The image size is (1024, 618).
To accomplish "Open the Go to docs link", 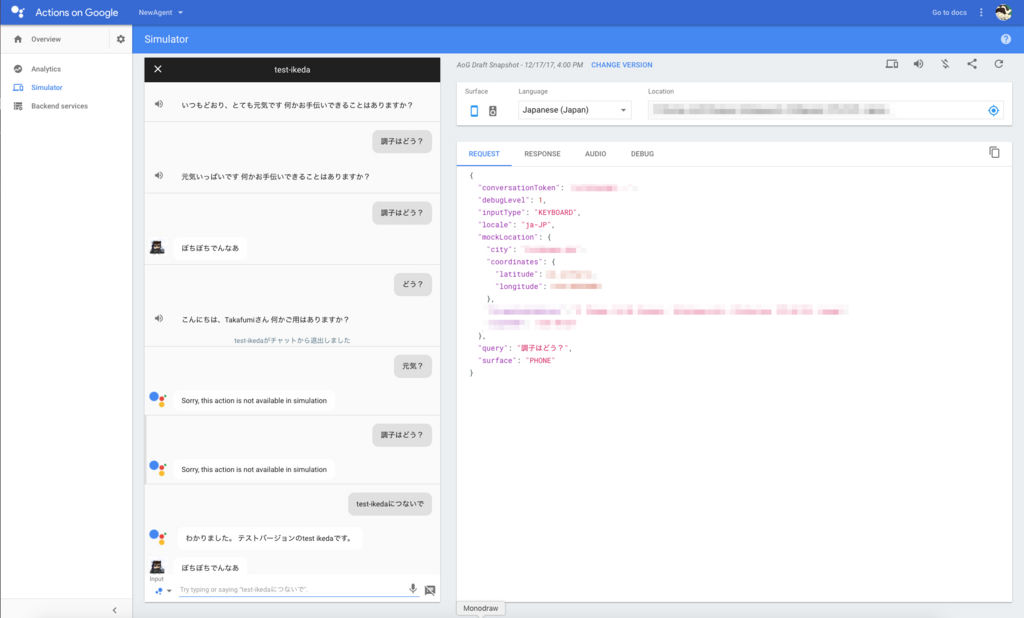I will click(x=949, y=12).
